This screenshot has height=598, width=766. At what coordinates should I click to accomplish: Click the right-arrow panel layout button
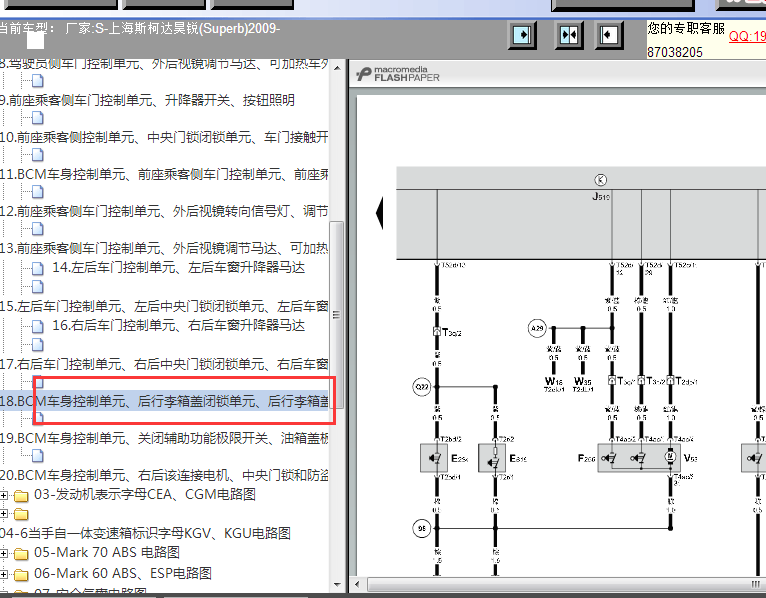click(522, 35)
